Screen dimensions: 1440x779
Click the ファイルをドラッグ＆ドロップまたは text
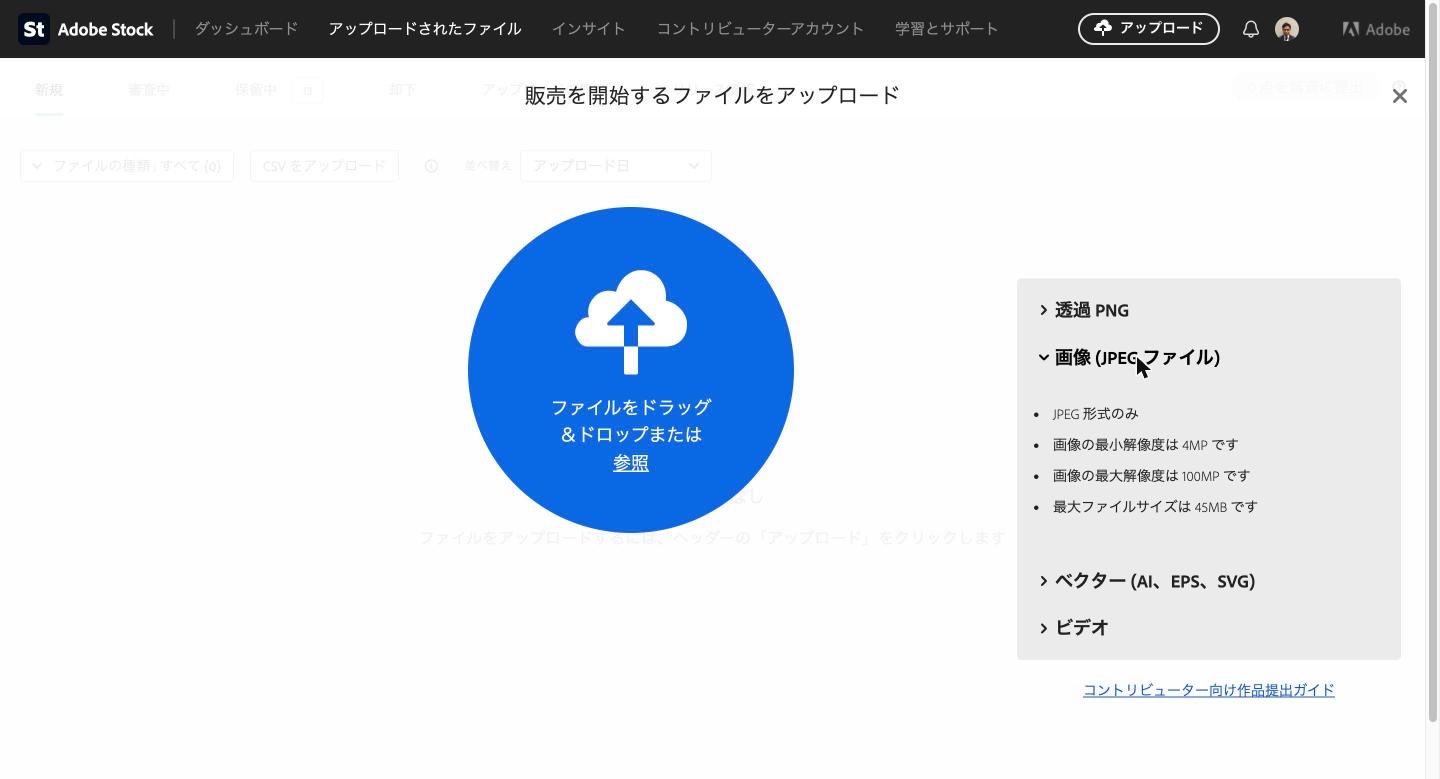point(631,421)
